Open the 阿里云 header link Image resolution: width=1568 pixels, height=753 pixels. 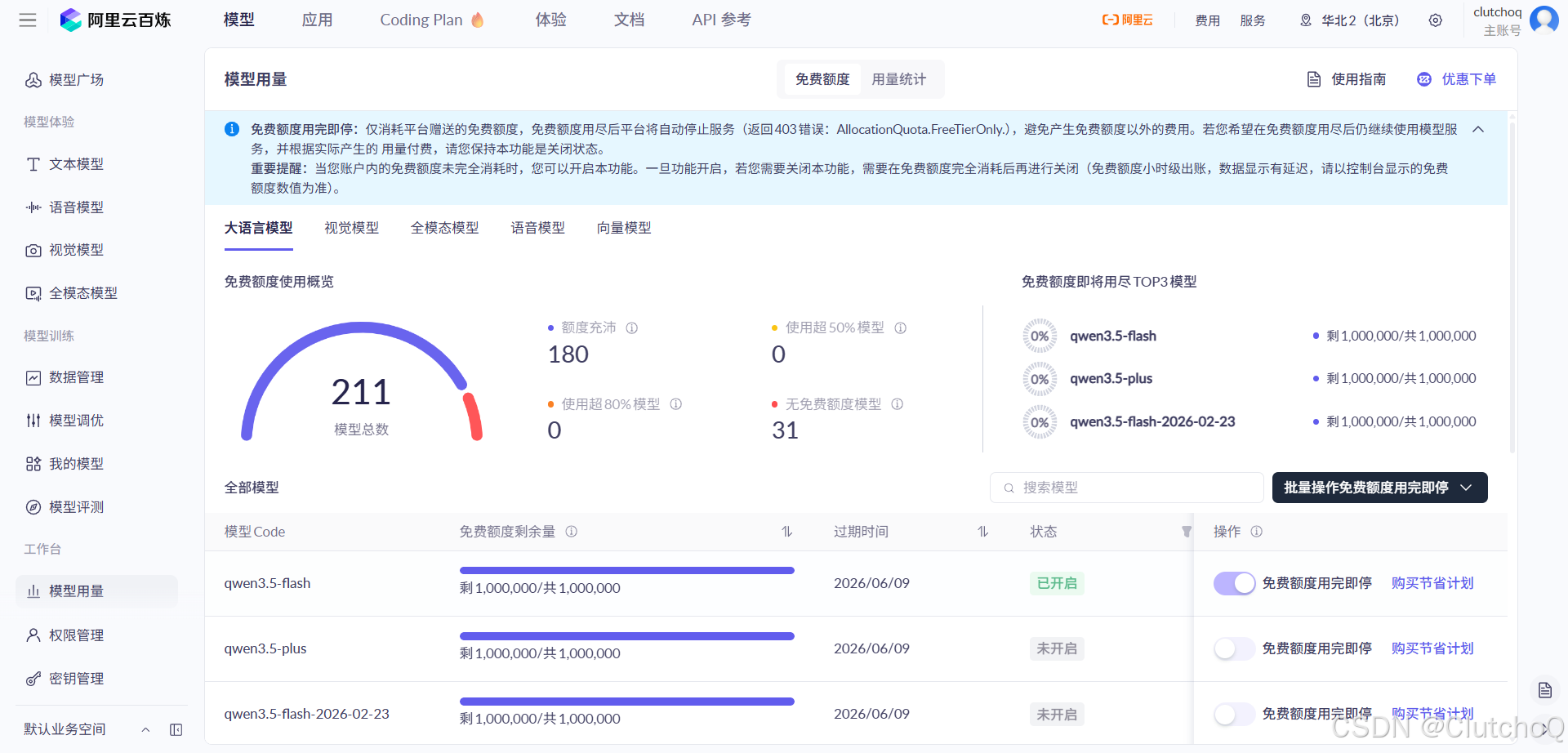point(1127,20)
